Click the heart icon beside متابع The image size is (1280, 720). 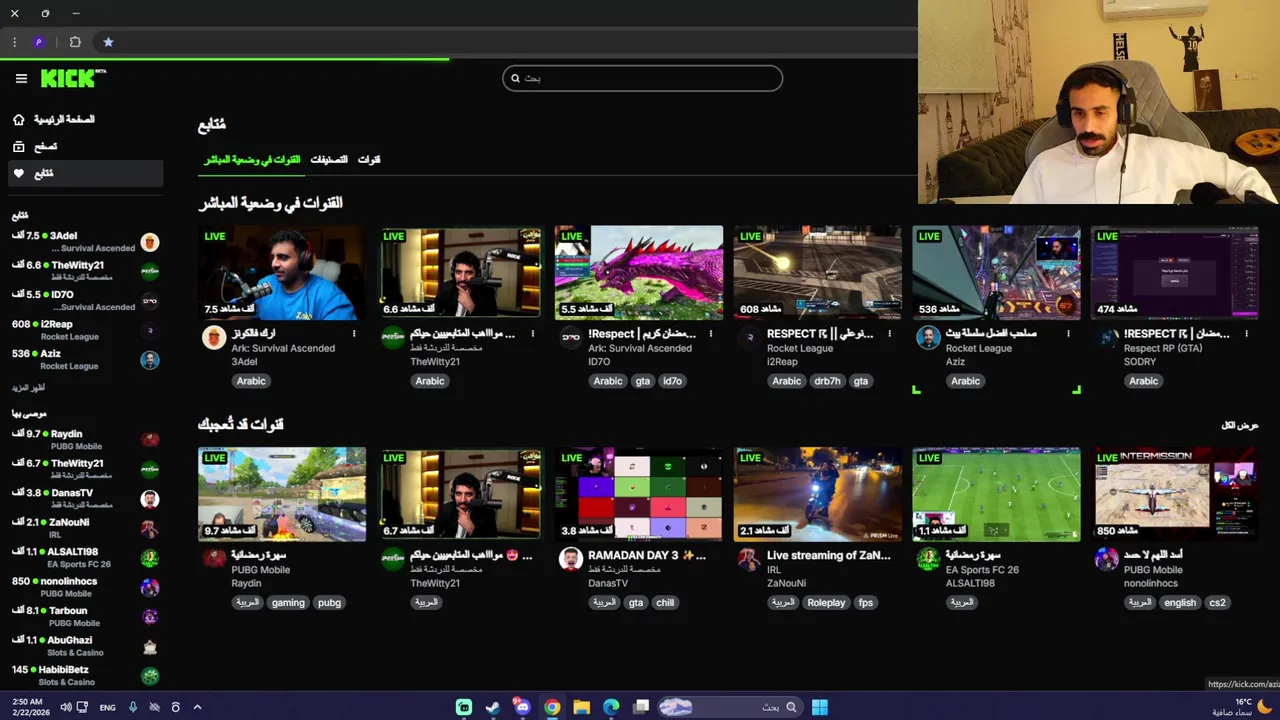click(x=18, y=173)
